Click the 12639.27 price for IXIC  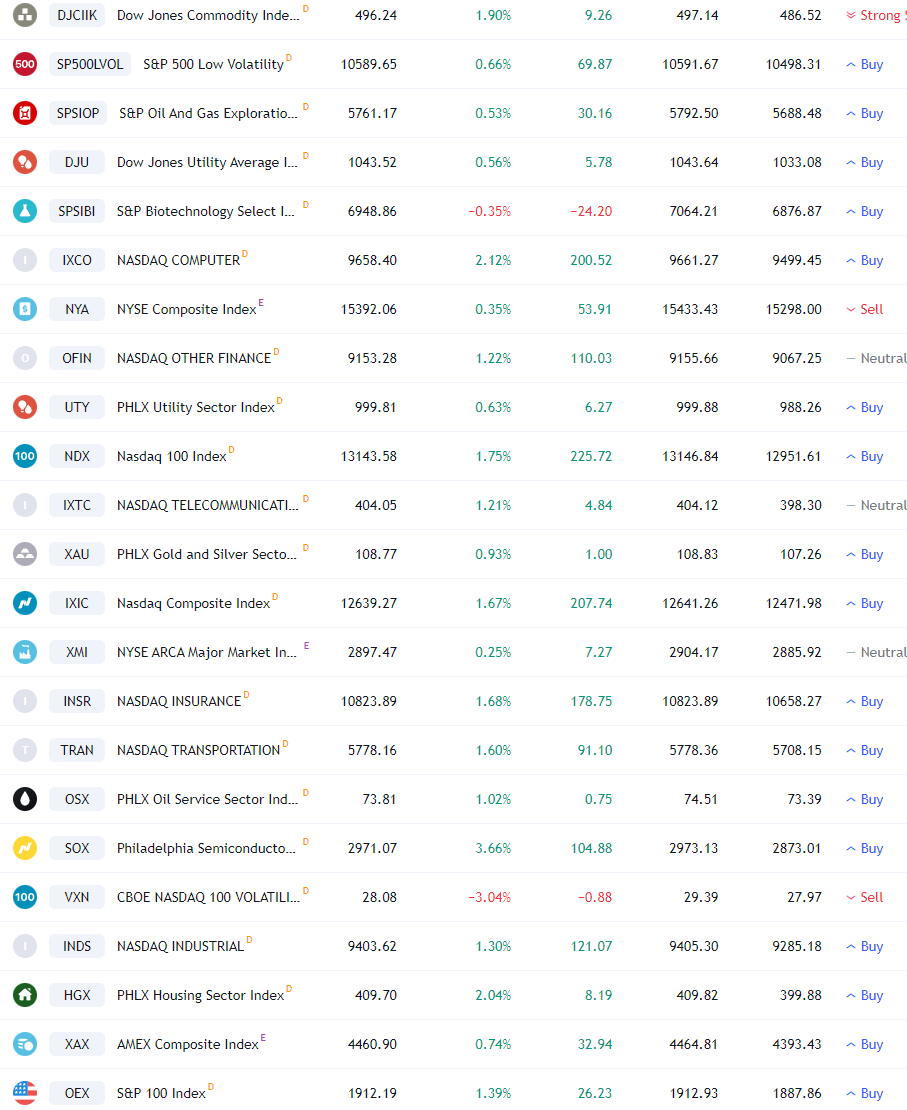[369, 603]
